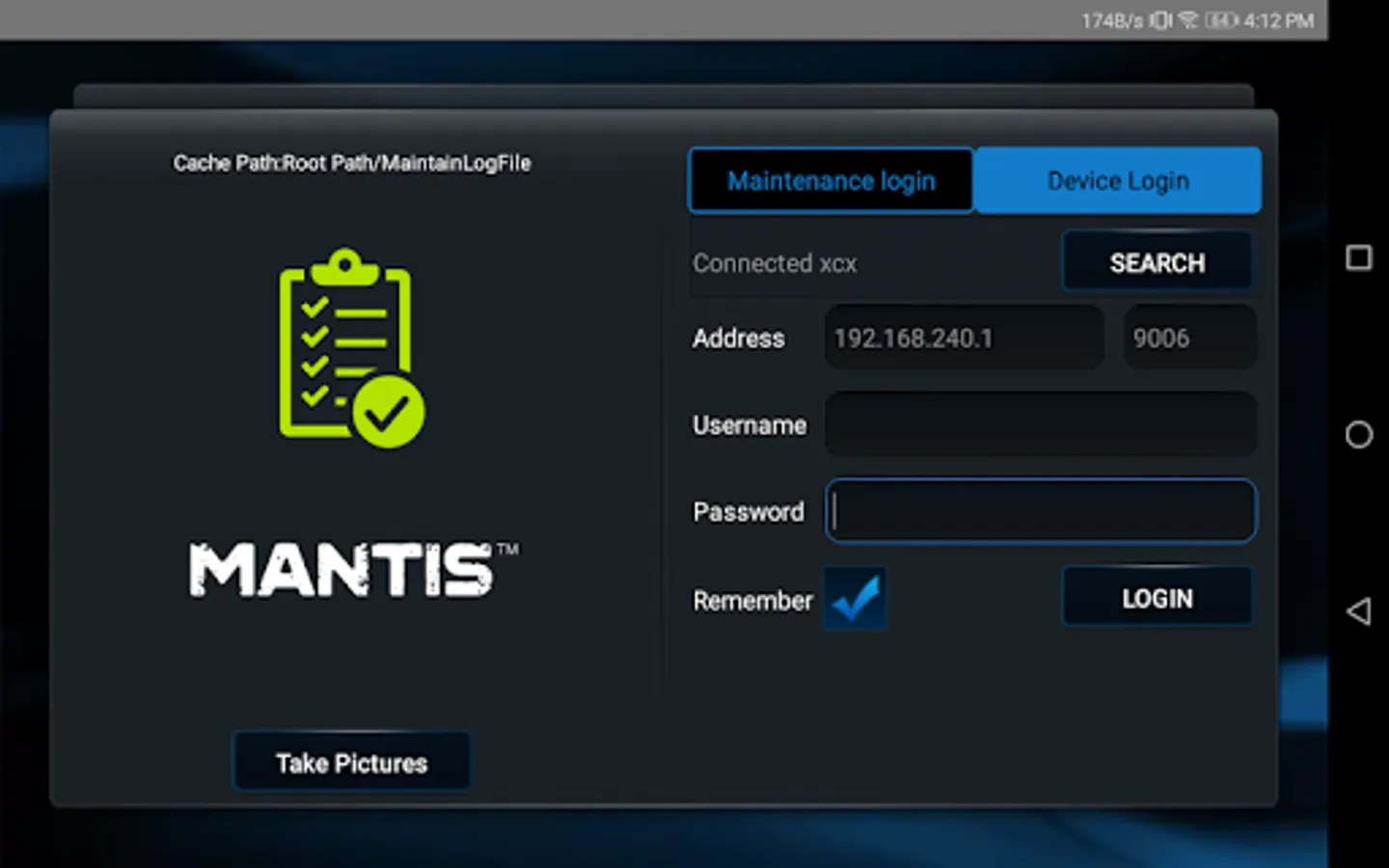This screenshot has width=1389, height=868.
Task: Tap the battery status icon
Action: (x=1221, y=20)
